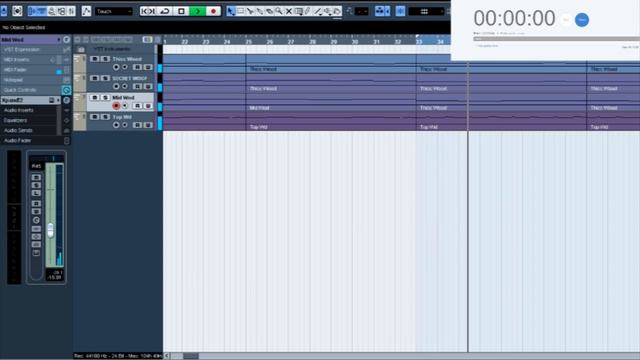Enable Write automation on Thicc Wood track
The image size is (640, 360).
pyautogui.click(x=148, y=67)
